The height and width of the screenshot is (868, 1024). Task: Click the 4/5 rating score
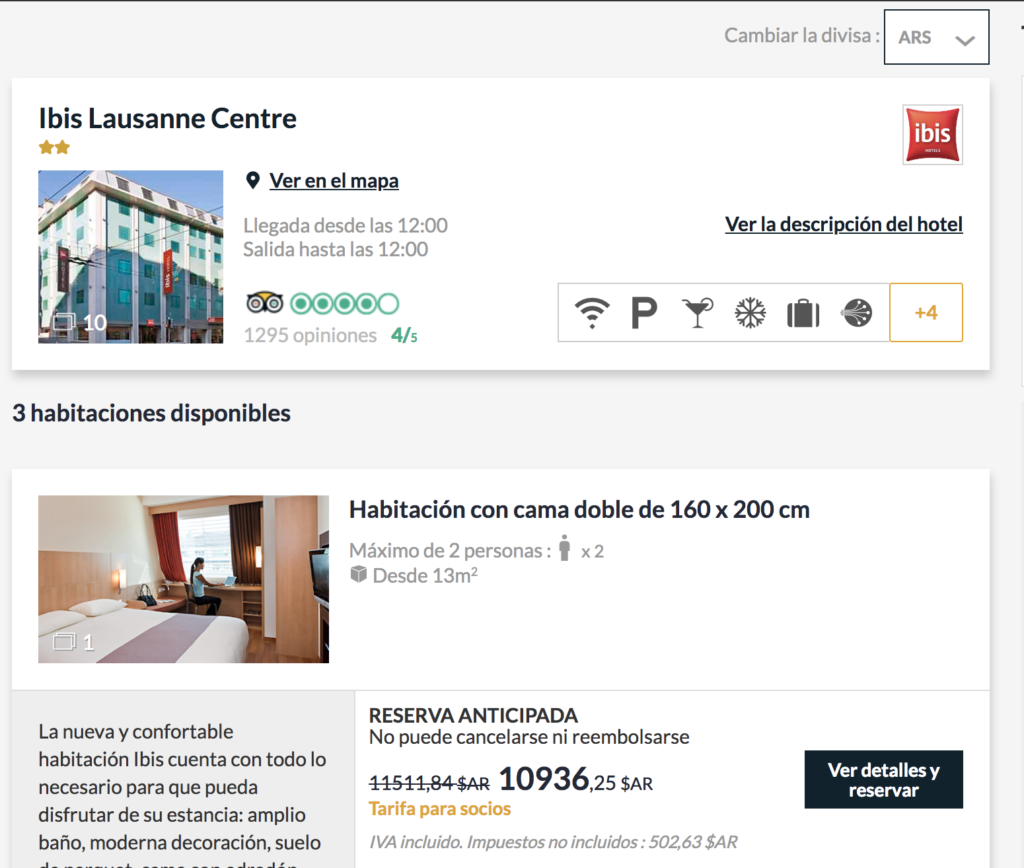404,335
